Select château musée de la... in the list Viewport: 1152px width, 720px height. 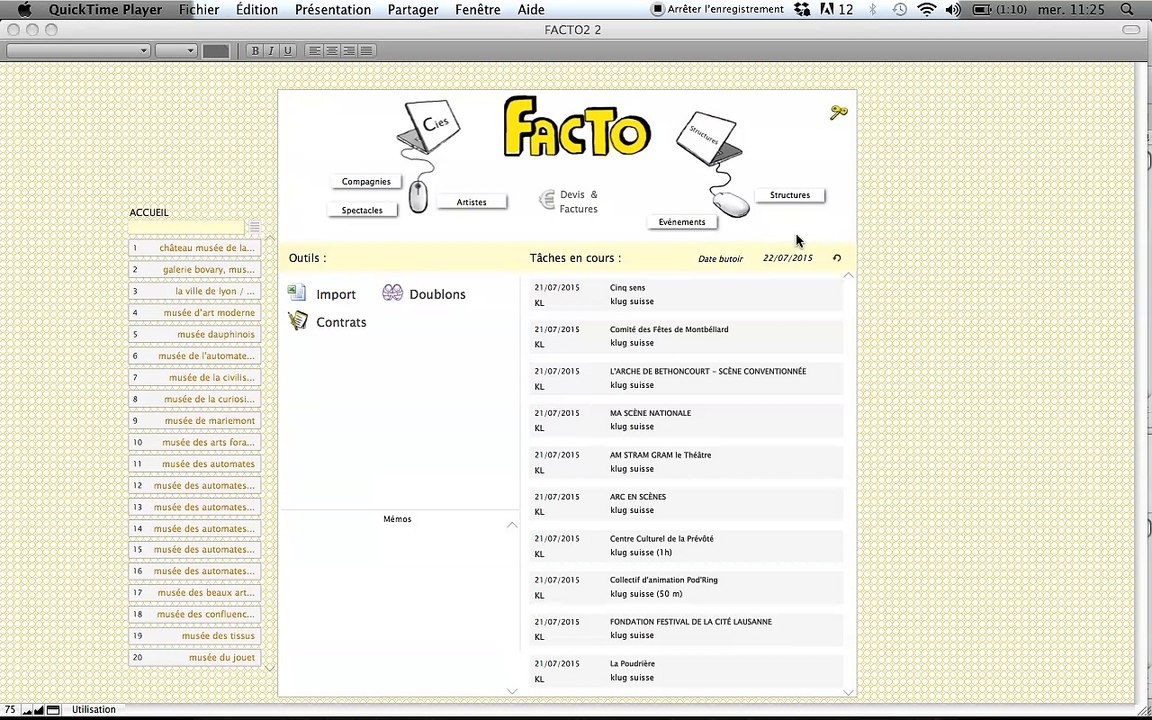click(x=195, y=248)
